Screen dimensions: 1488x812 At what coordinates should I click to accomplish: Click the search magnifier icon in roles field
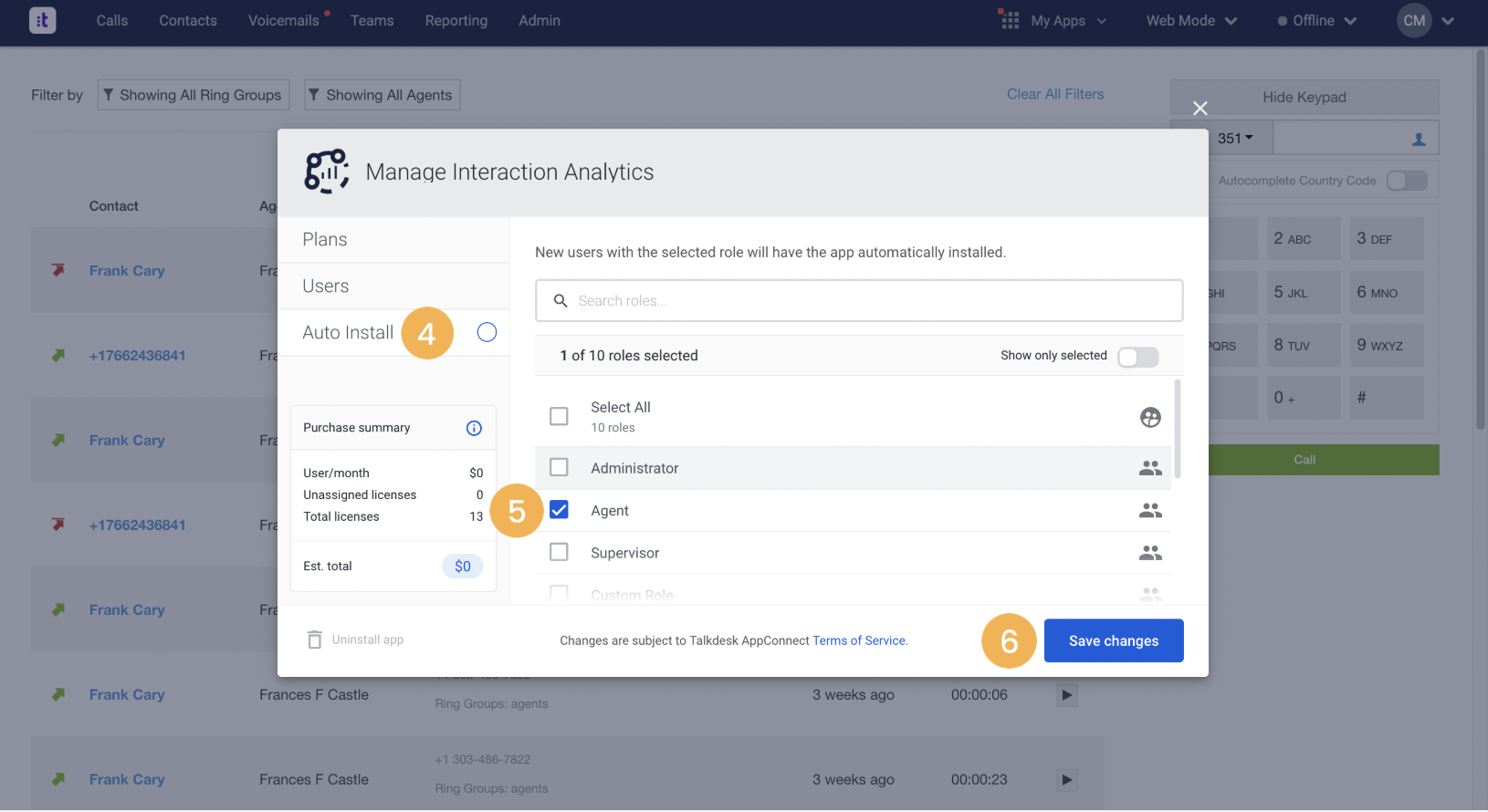click(561, 300)
